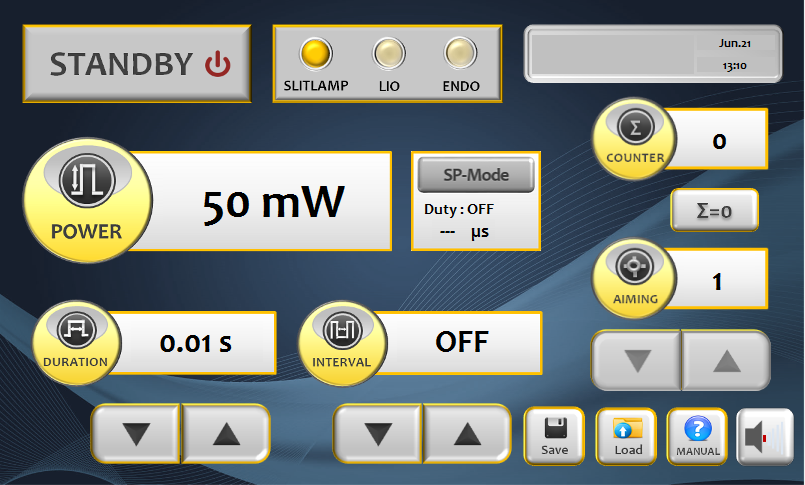Load settings with the folder icon
805x485 pixels.
(626, 436)
